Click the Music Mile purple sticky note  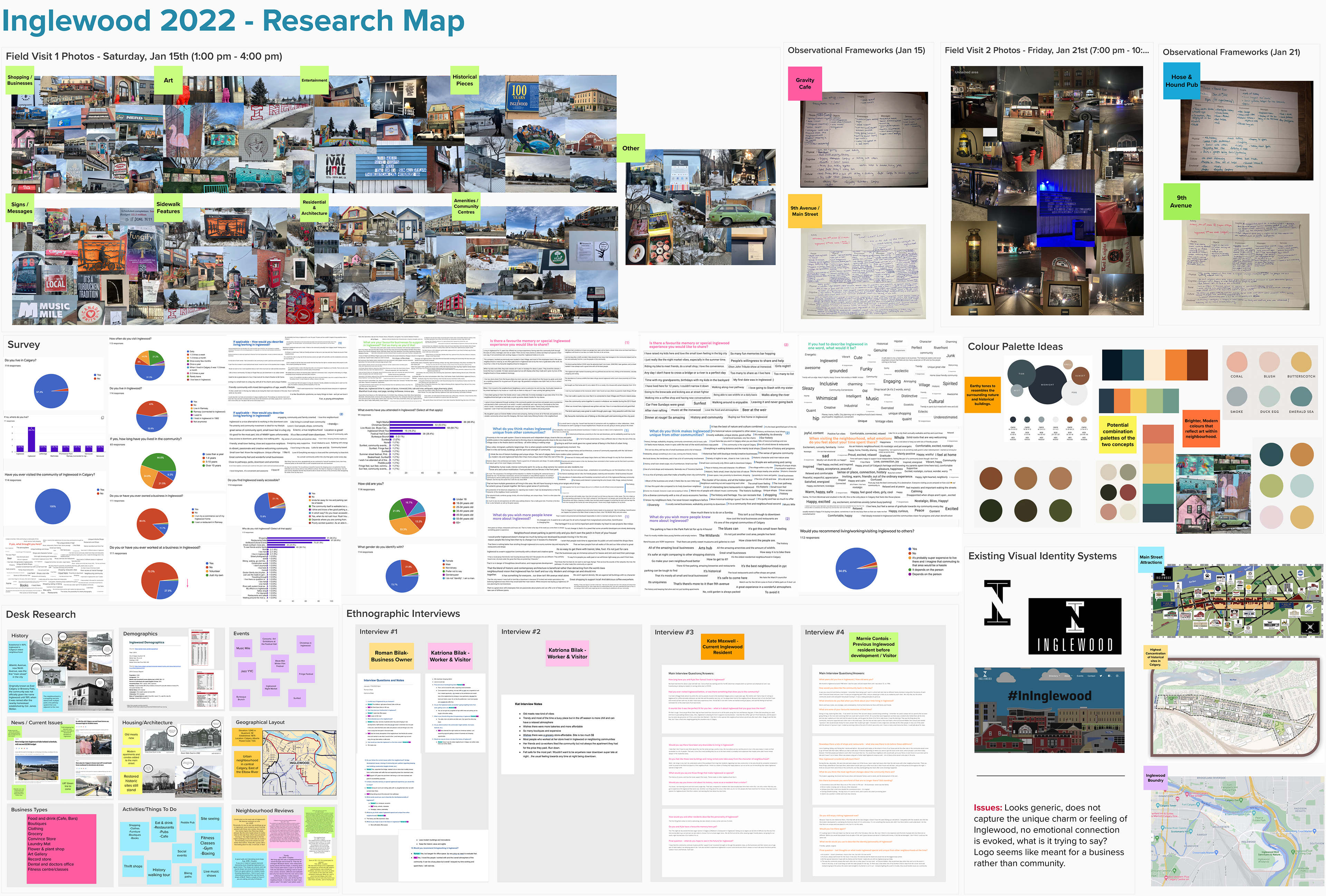pos(243,648)
